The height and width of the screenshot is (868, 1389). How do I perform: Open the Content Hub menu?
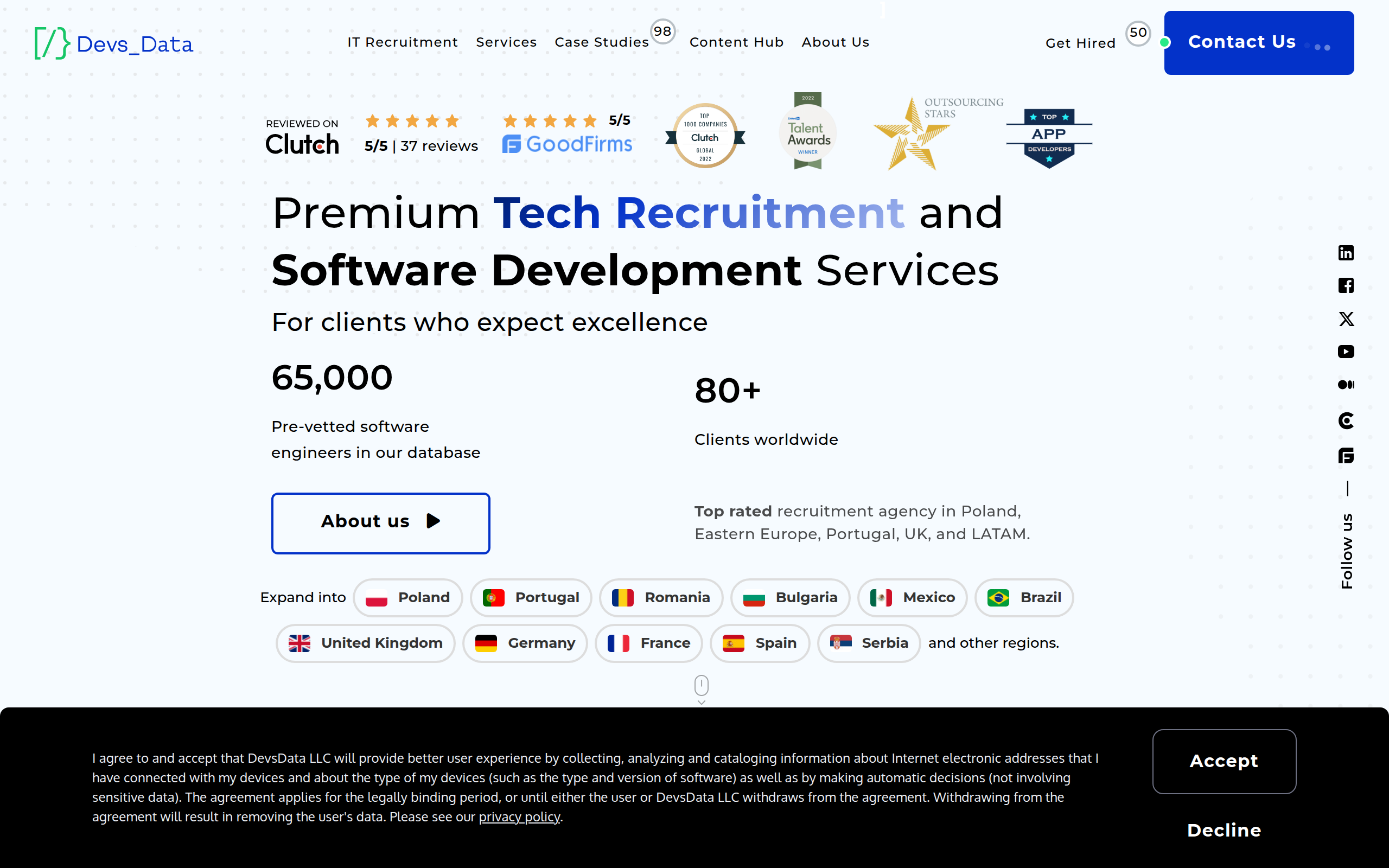coord(736,42)
